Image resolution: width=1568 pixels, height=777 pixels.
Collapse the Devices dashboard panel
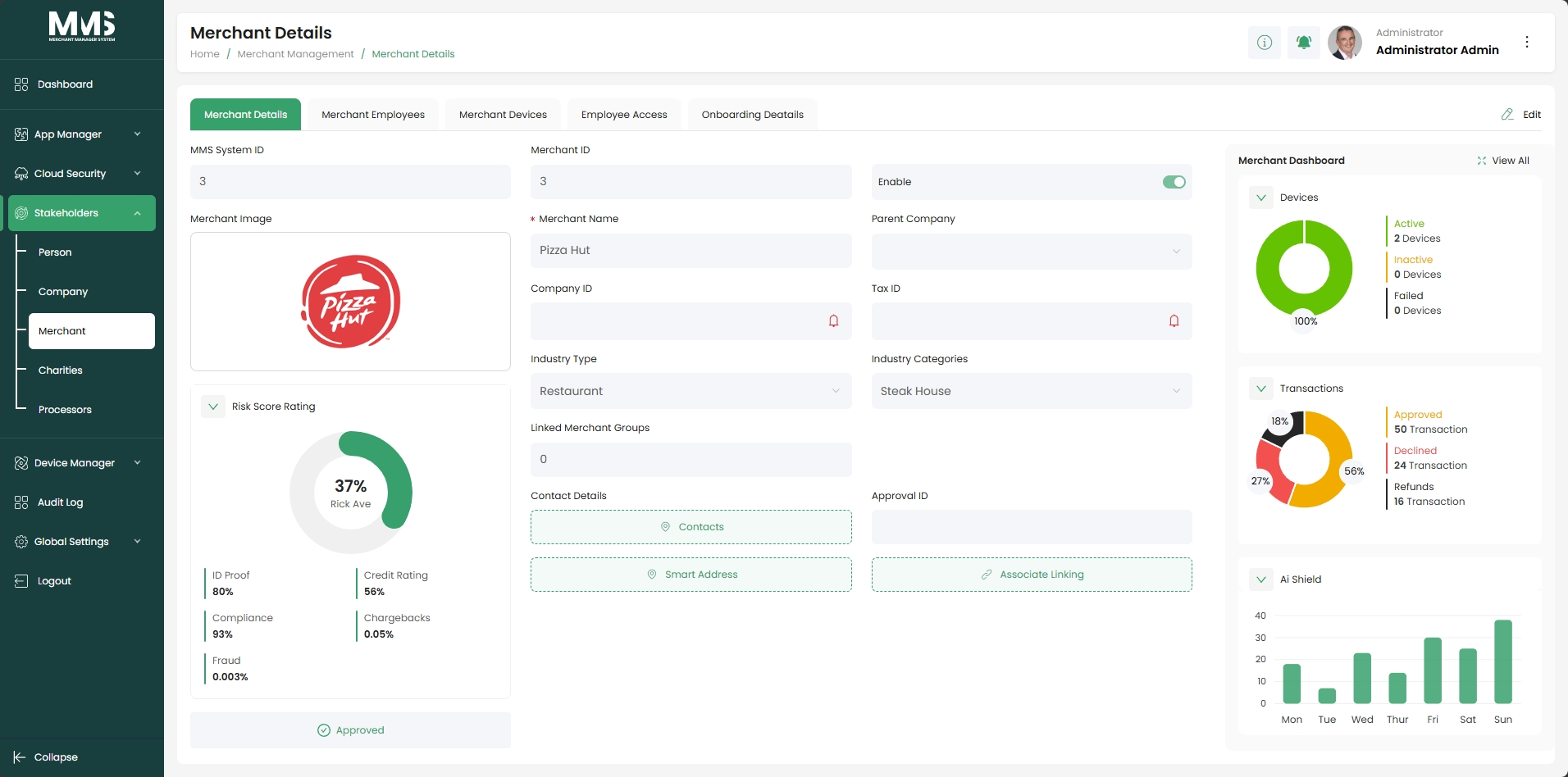click(x=1260, y=198)
